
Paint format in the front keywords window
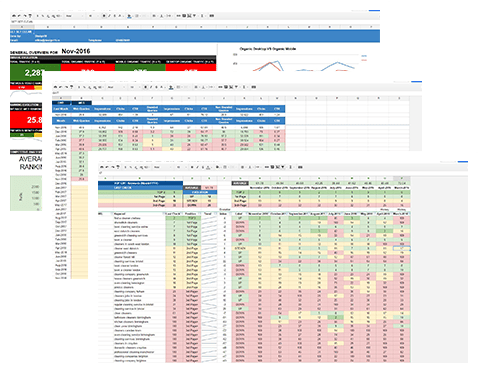point(118,167)
